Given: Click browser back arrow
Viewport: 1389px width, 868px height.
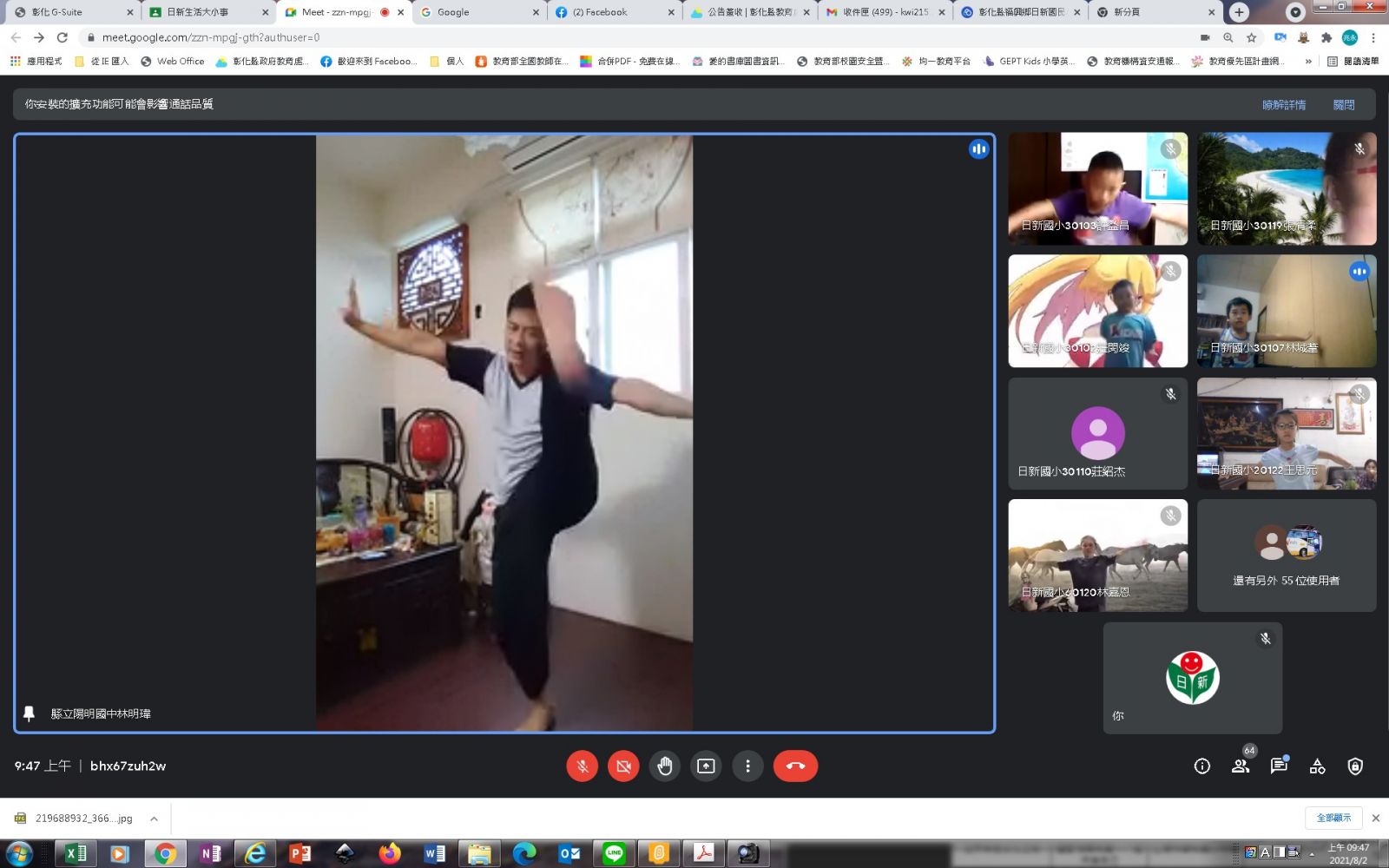Looking at the screenshot, I should (x=16, y=37).
